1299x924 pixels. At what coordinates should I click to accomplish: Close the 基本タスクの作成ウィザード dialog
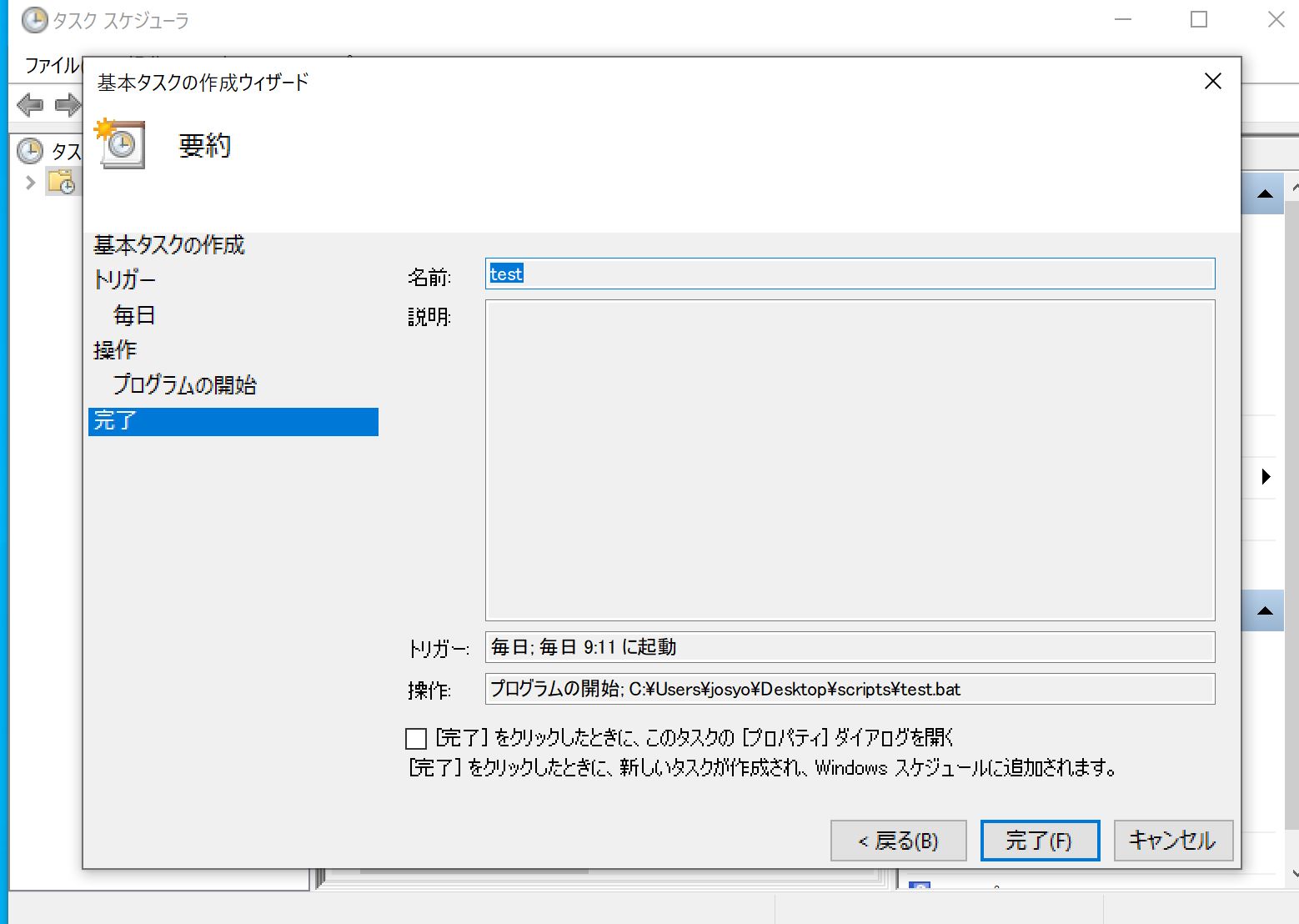pos(1213,81)
